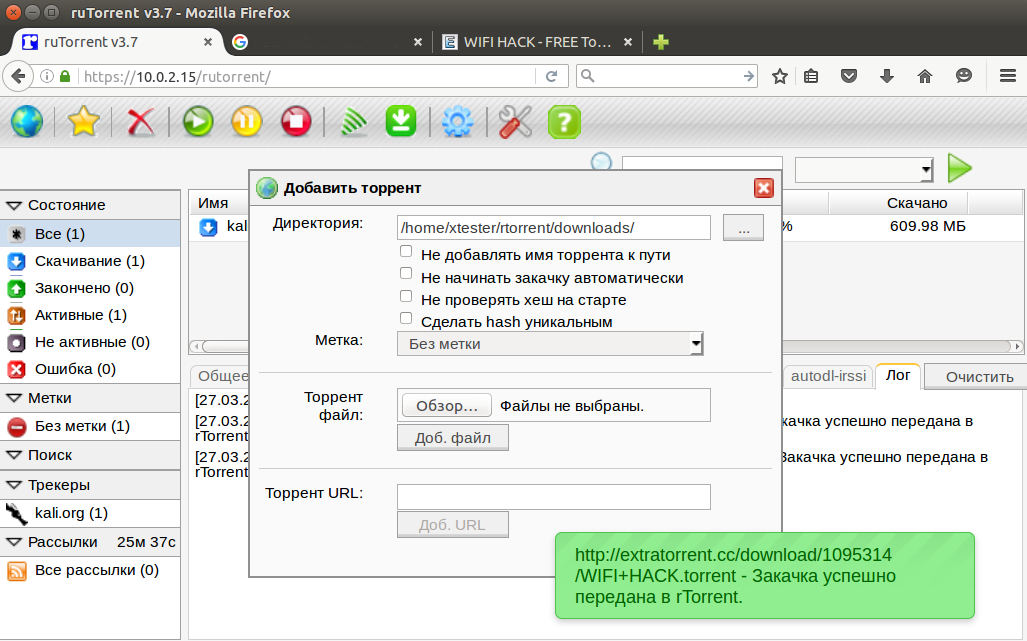The image size is (1027, 641).
Task: Open a new Firefox tab with plus icon
Action: click(x=661, y=42)
